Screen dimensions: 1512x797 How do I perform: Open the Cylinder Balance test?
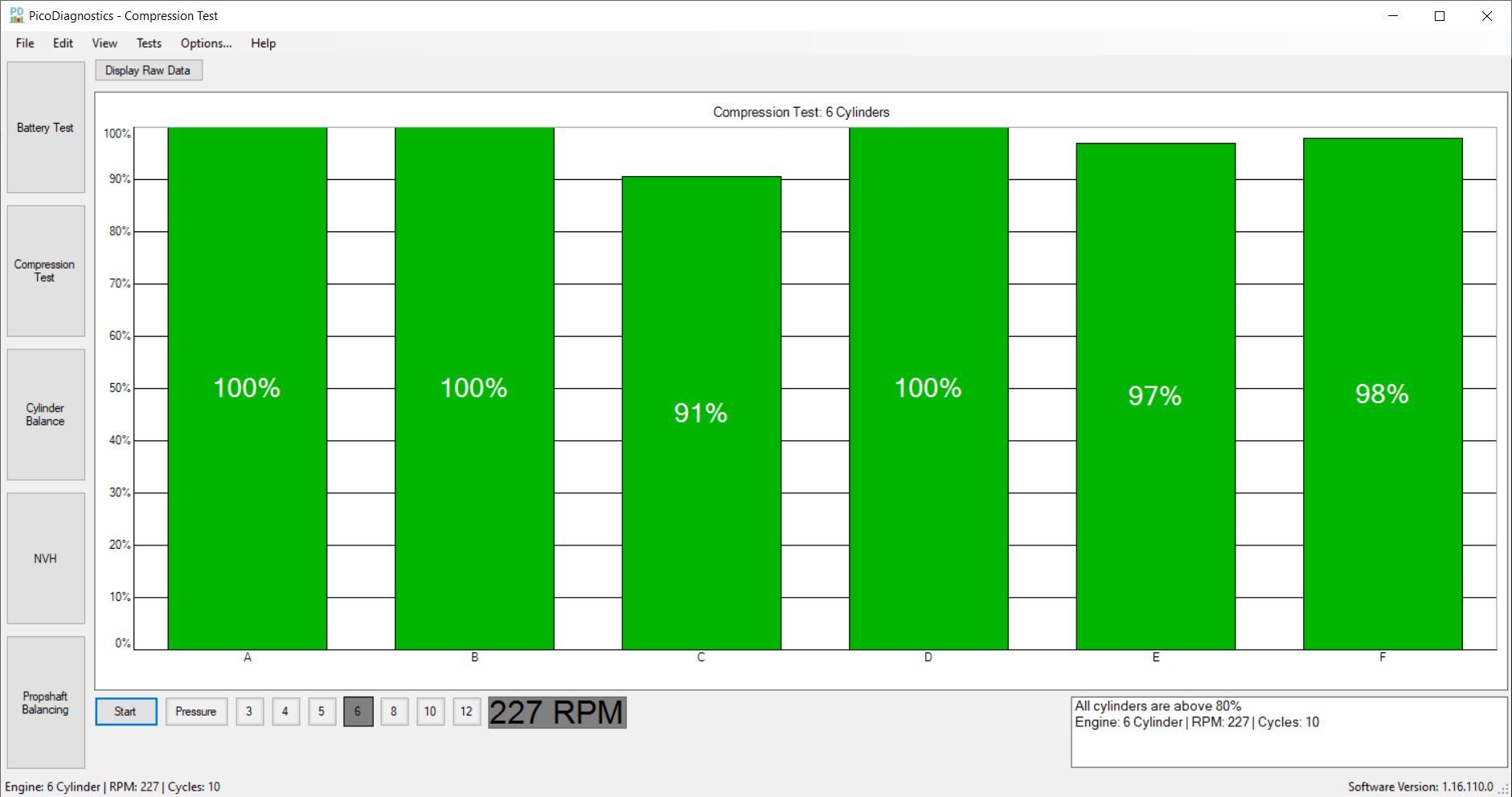pos(46,415)
